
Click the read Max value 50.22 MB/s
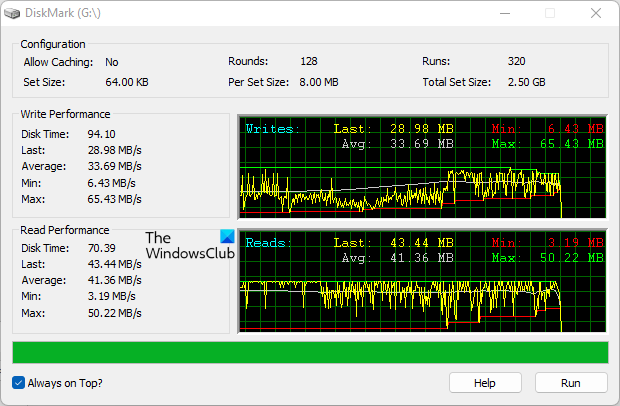pyautogui.click(x=115, y=313)
